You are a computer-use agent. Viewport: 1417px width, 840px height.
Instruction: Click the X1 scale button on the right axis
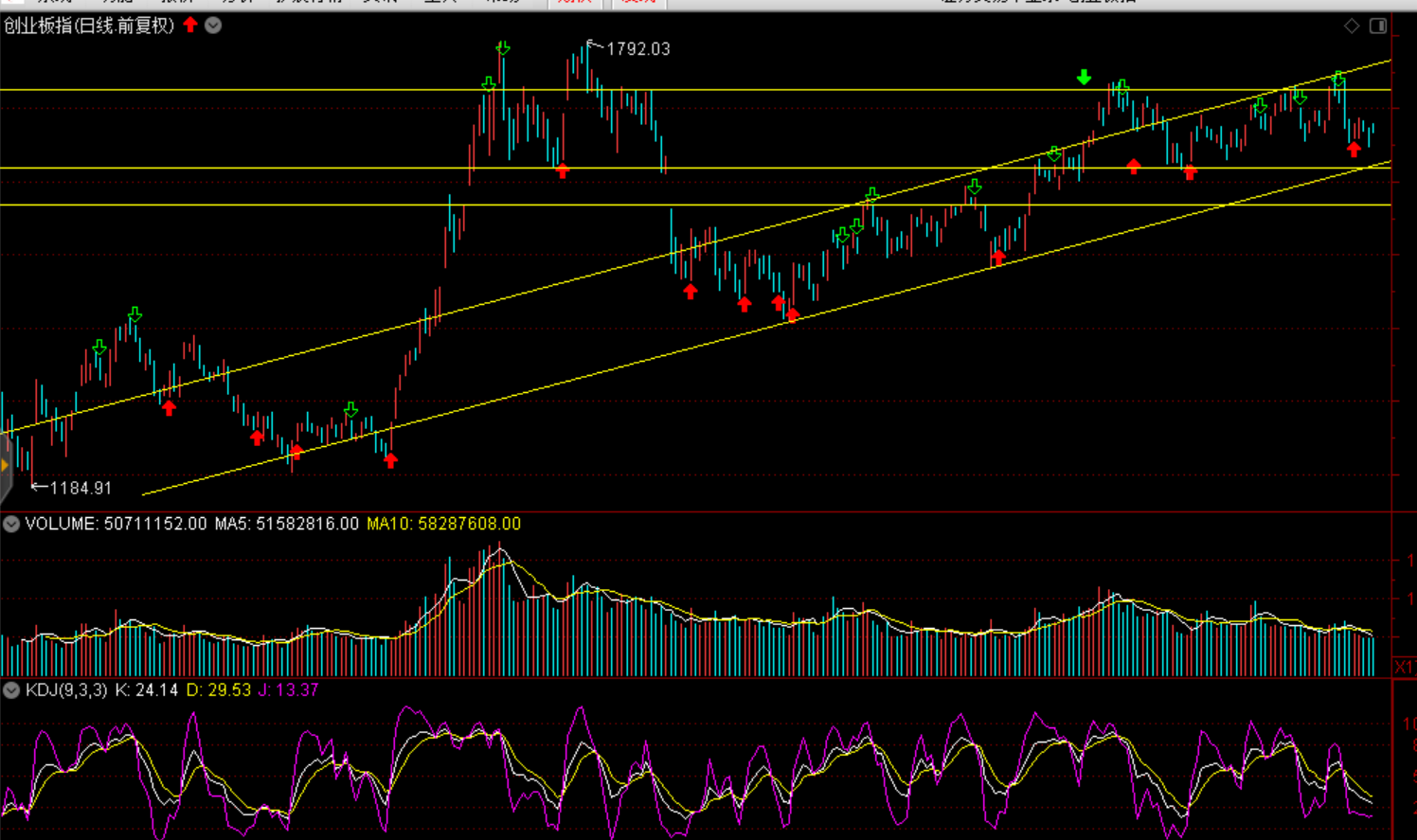1404,668
